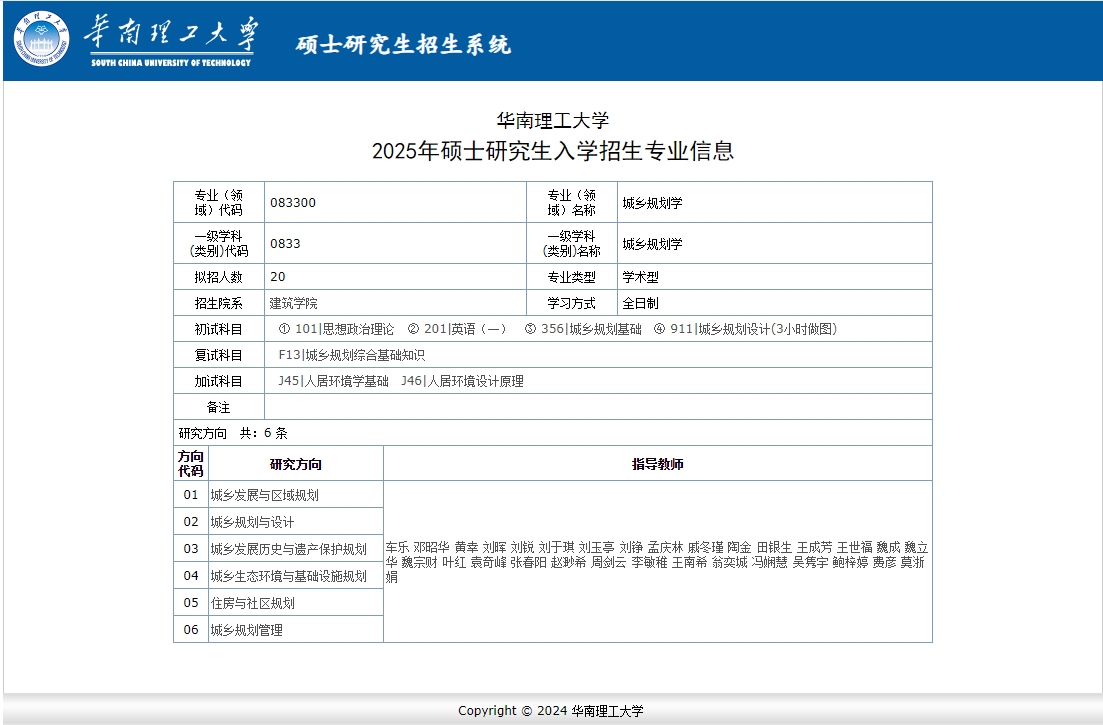
Task: Click the Copyright © 2024 华南理工大学 footer
Action: click(x=551, y=711)
